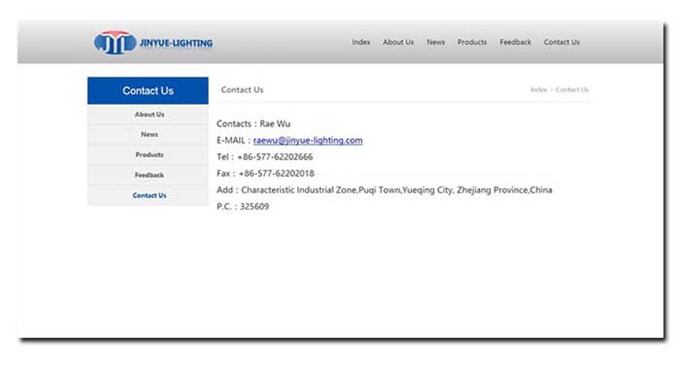The image size is (680, 367).
Task: Select About Us in the sidebar
Action: click(x=148, y=115)
